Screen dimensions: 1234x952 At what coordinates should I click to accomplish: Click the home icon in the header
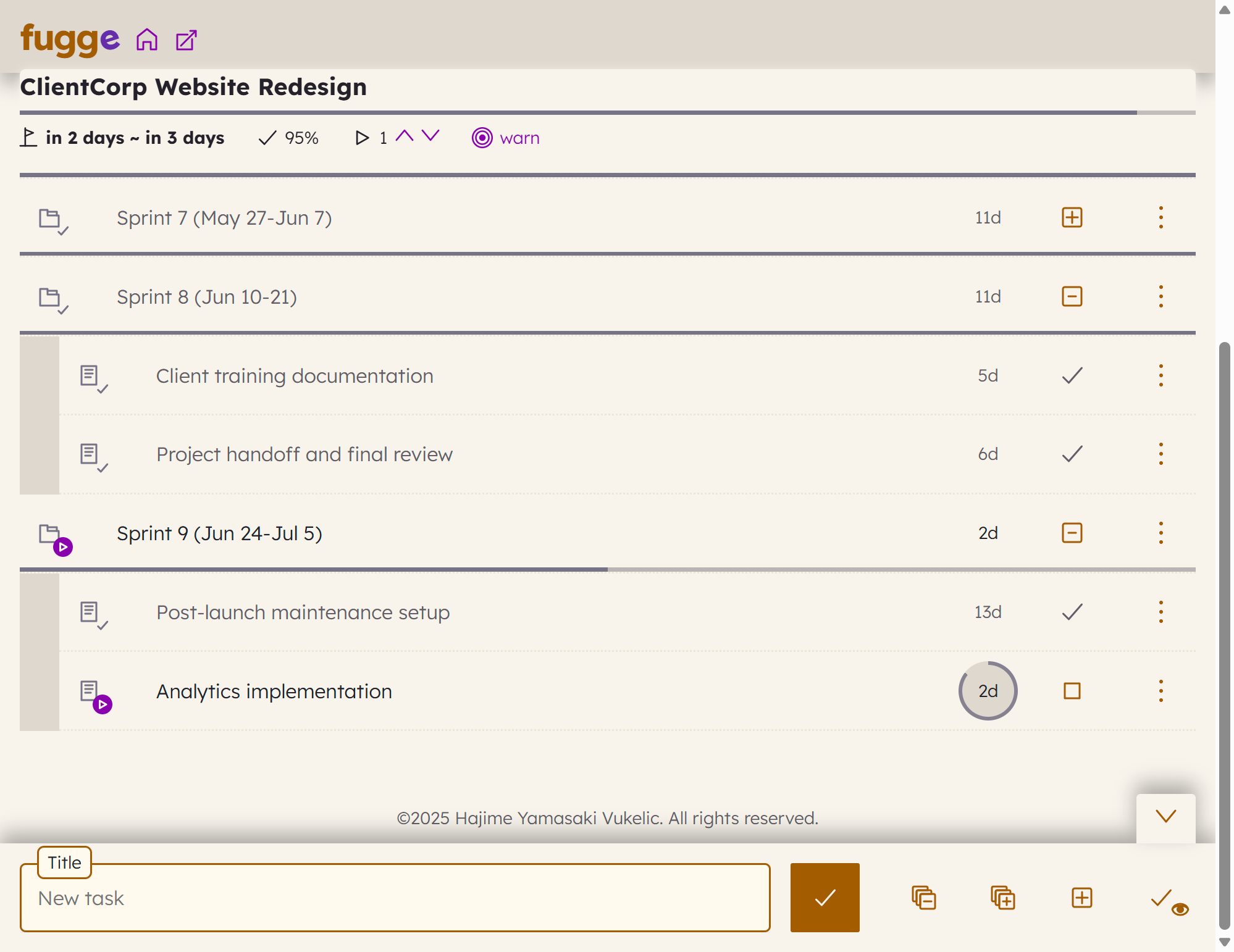(148, 40)
